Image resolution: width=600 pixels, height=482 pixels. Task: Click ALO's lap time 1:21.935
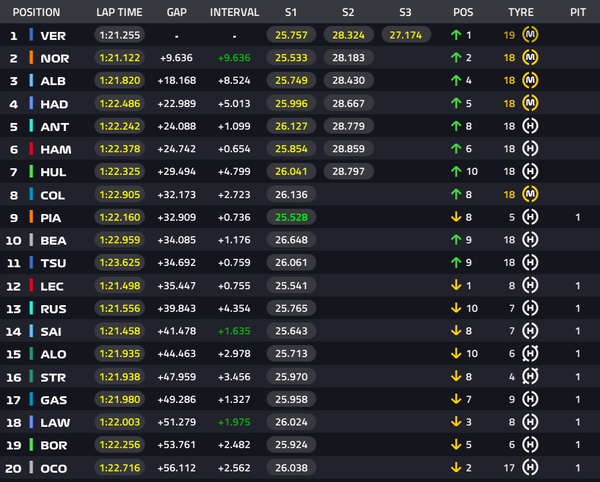click(x=119, y=353)
